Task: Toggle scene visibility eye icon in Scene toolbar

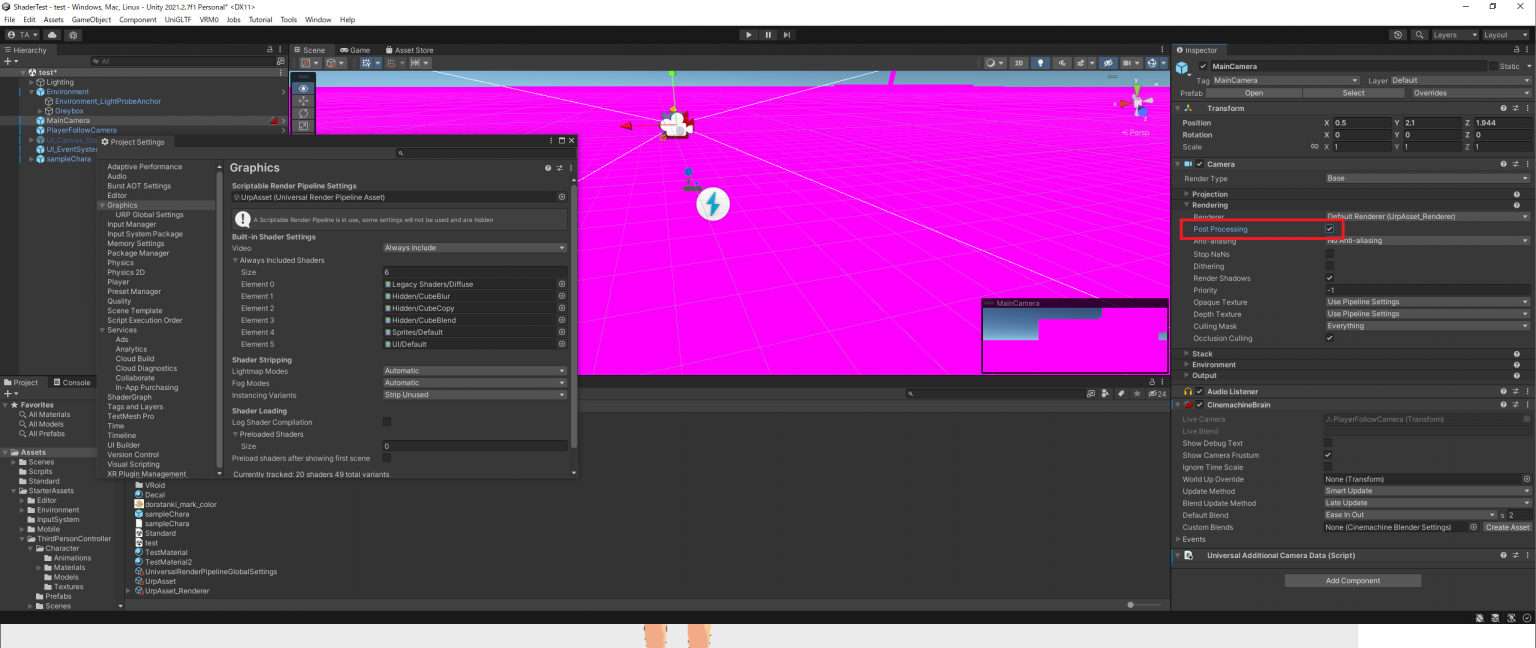Action: point(1110,62)
